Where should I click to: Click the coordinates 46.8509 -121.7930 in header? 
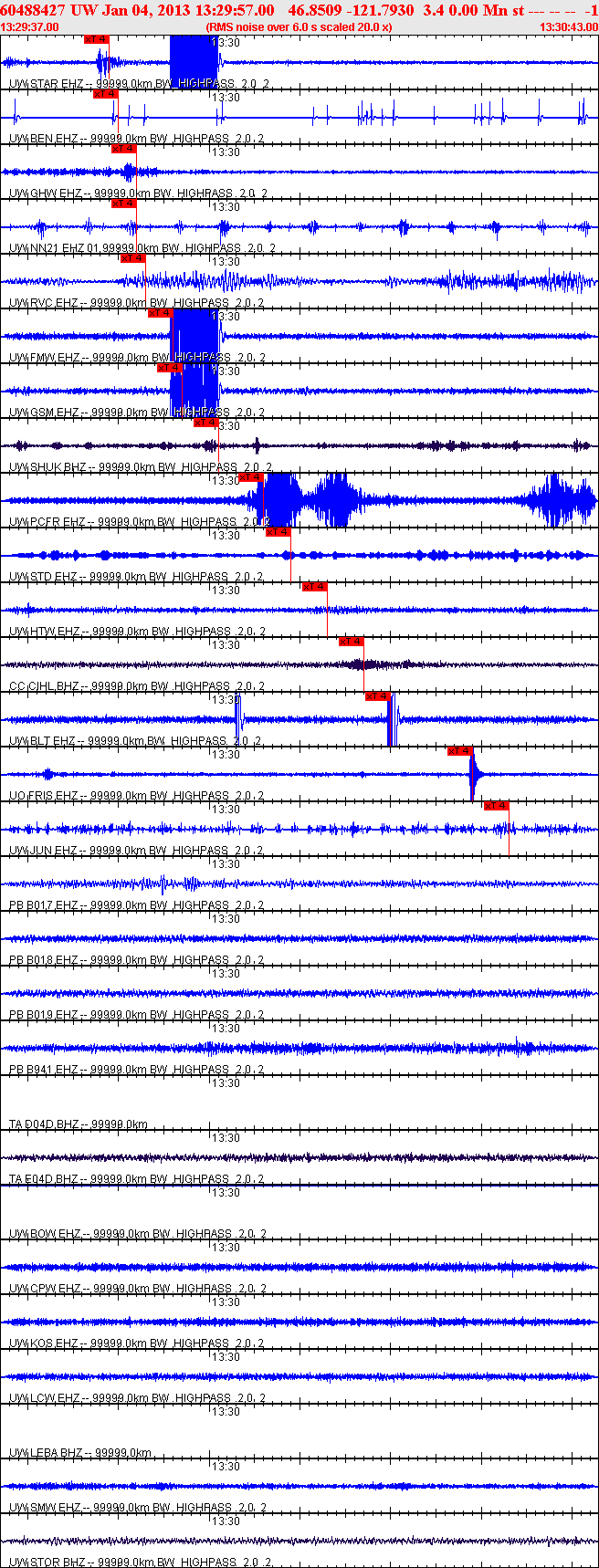click(351, 10)
